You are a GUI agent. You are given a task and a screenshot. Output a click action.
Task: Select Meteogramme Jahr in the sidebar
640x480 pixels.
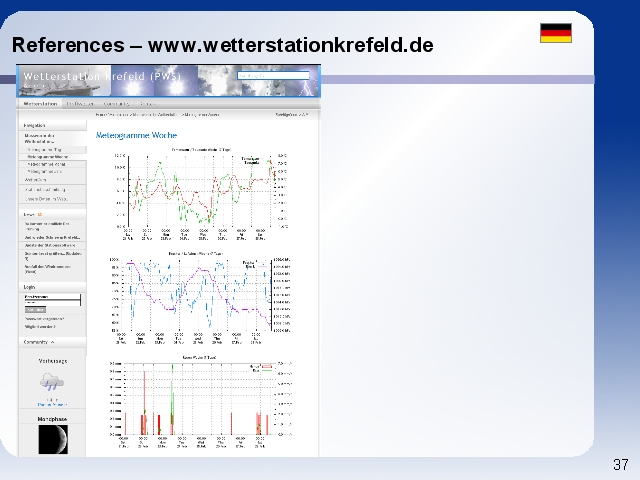[x=45, y=171]
